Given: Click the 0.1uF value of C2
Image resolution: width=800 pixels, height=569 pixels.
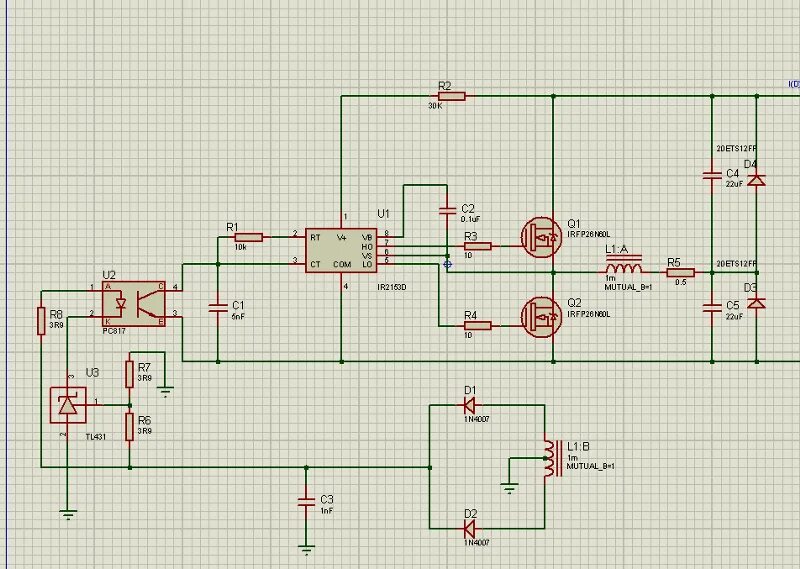Looking at the screenshot, I should pyautogui.click(x=470, y=219).
